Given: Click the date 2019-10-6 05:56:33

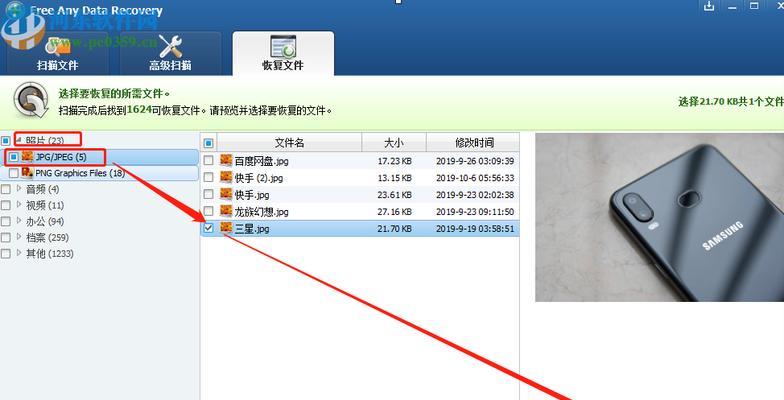Looking at the screenshot, I should [x=475, y=178].
